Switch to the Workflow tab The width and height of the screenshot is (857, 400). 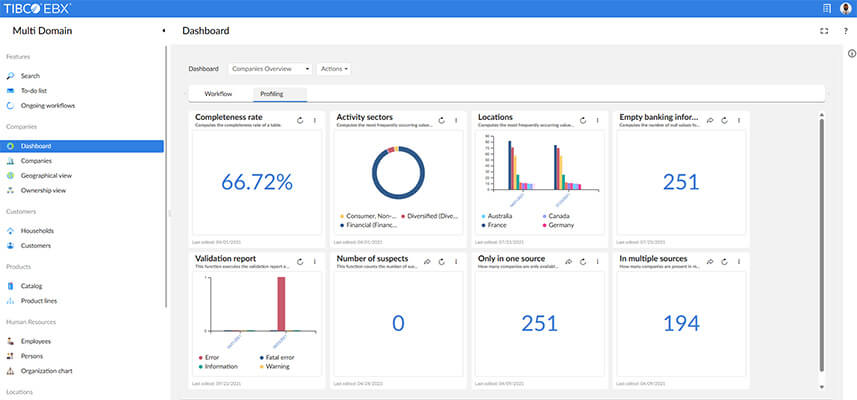click(218, 94)
